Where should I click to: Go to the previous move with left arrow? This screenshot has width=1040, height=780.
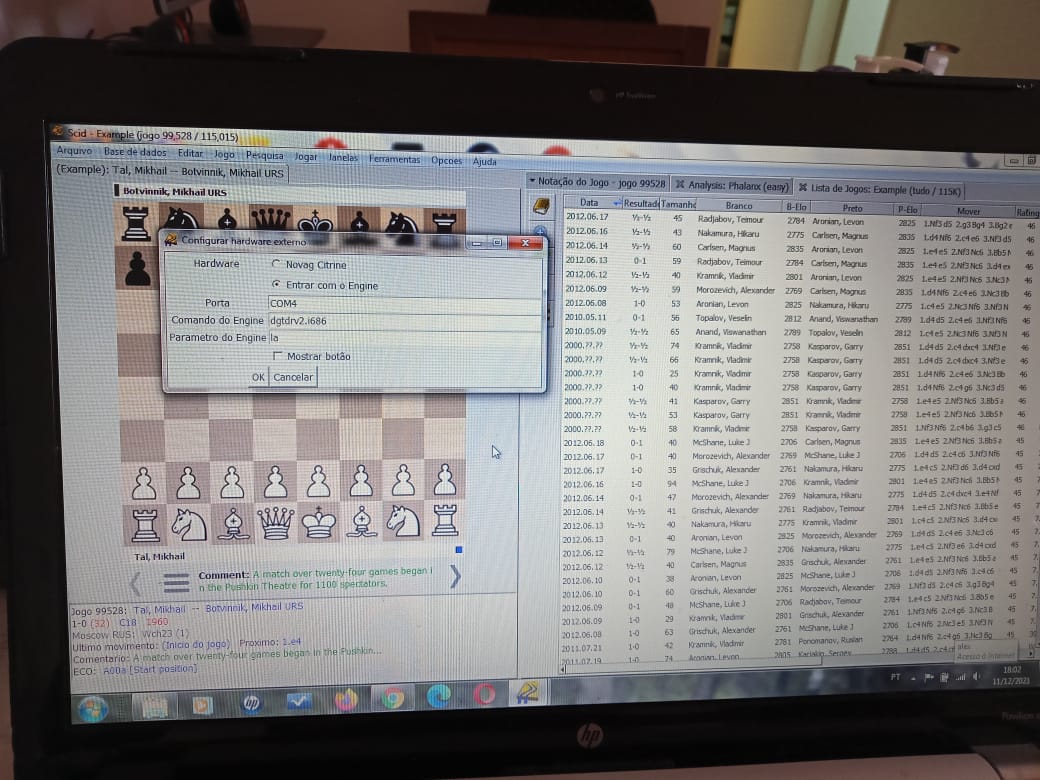(135, 584)
